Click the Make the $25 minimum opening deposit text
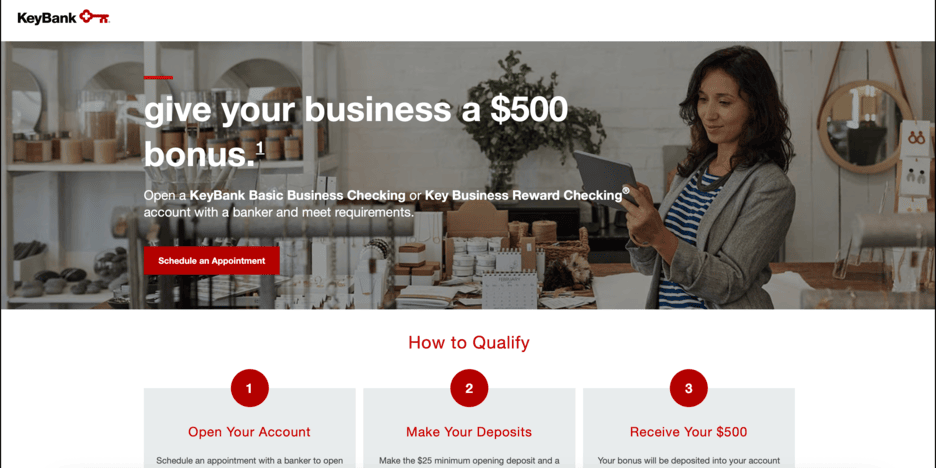936x468 pixels. (469, 461)
